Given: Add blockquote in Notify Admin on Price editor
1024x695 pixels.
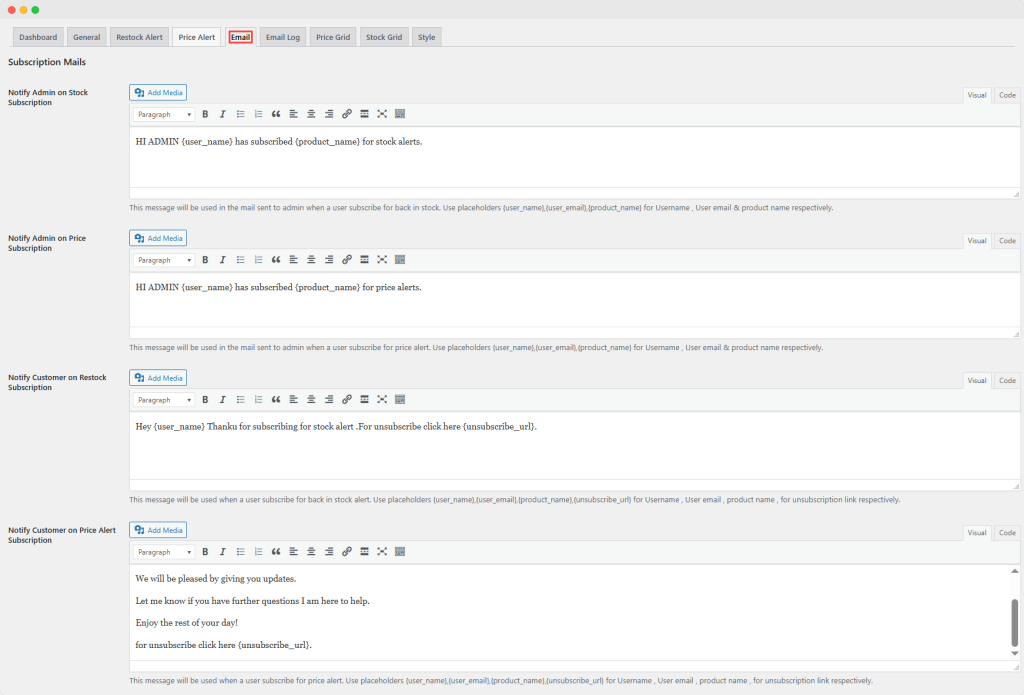Looking at the screenshot, I should click(276, 260).
